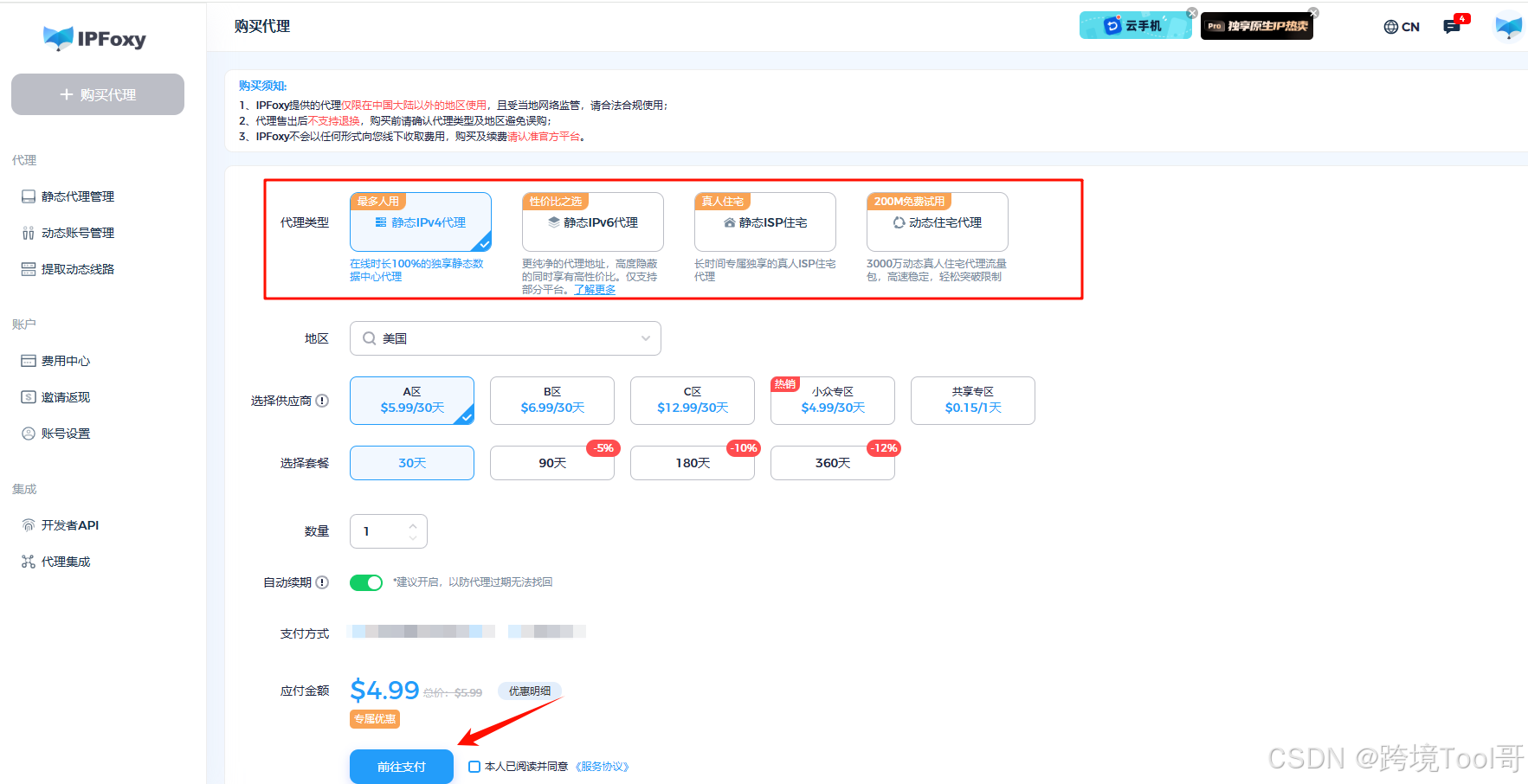Click the 专属优惠 tag

pyautogui.click(x=375, y=719)
